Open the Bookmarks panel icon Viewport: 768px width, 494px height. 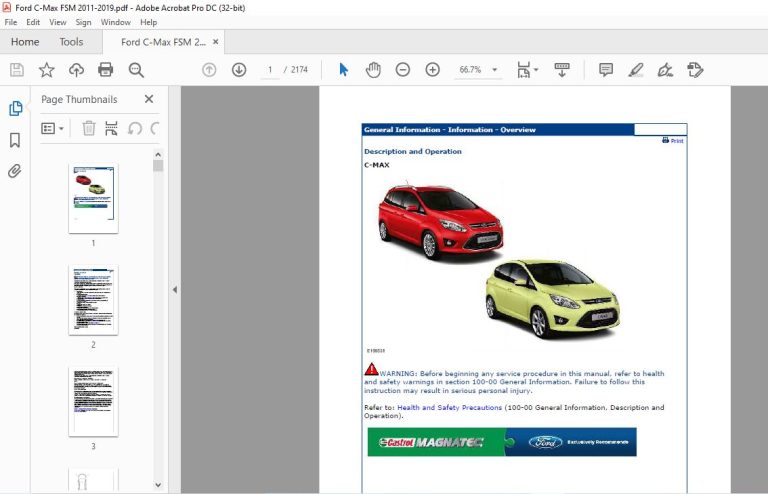coord(15,141)
